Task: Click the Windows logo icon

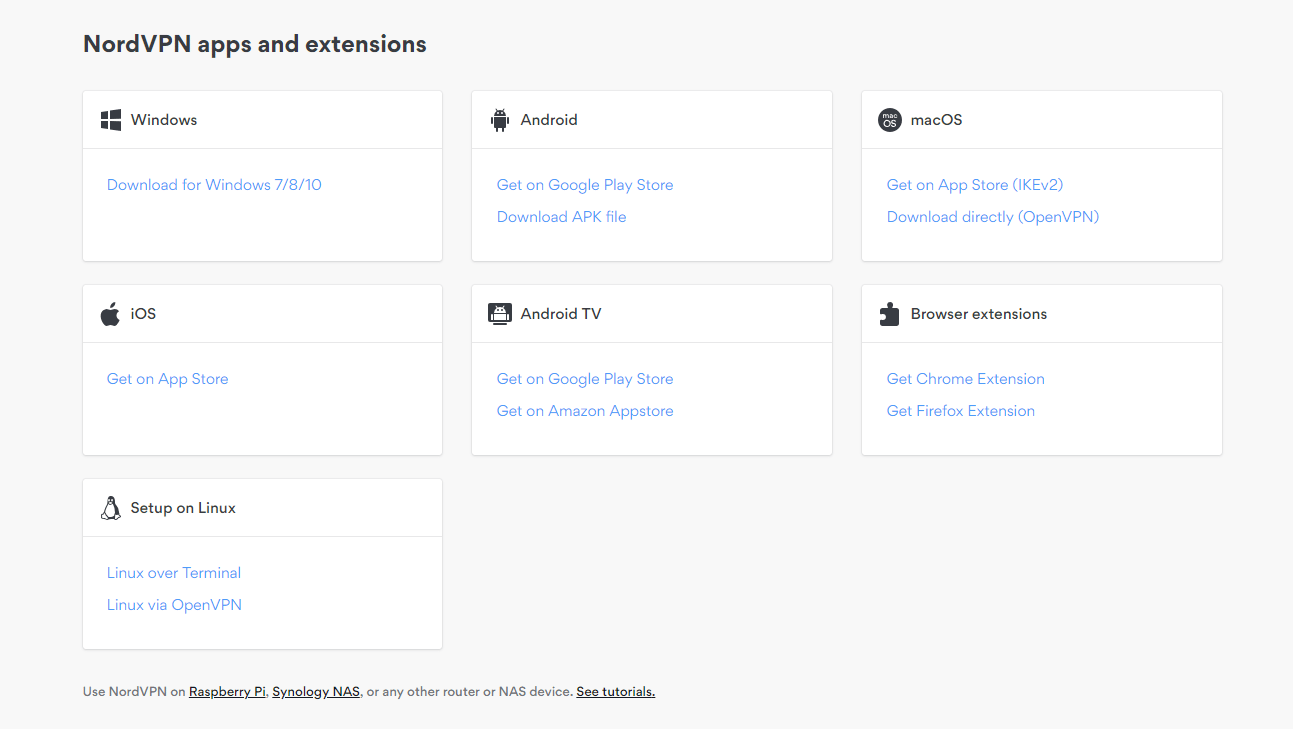Action: [x=111, y=120]
